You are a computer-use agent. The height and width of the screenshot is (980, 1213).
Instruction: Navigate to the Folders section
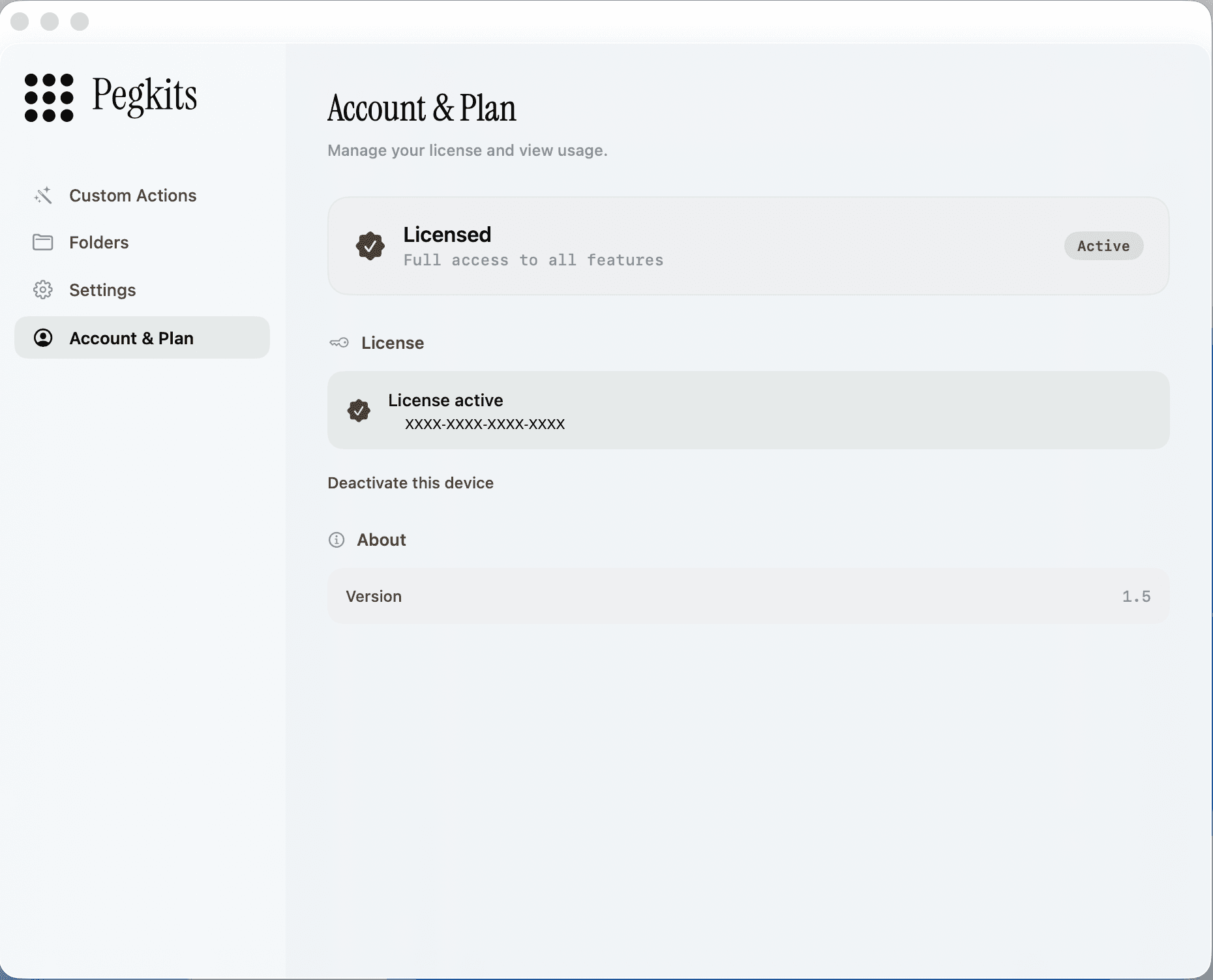pos(98,242)
